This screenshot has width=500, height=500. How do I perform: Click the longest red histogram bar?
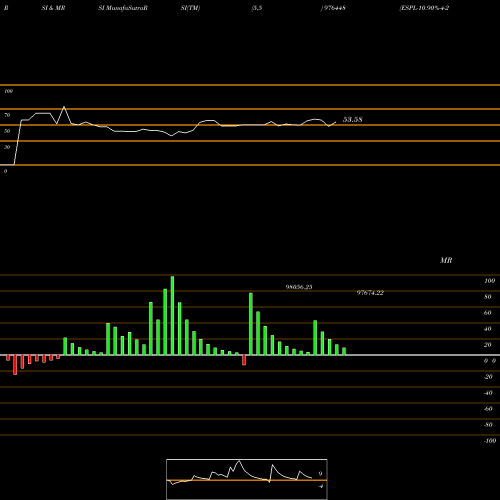pyautogui.click(x=15, y=365)
